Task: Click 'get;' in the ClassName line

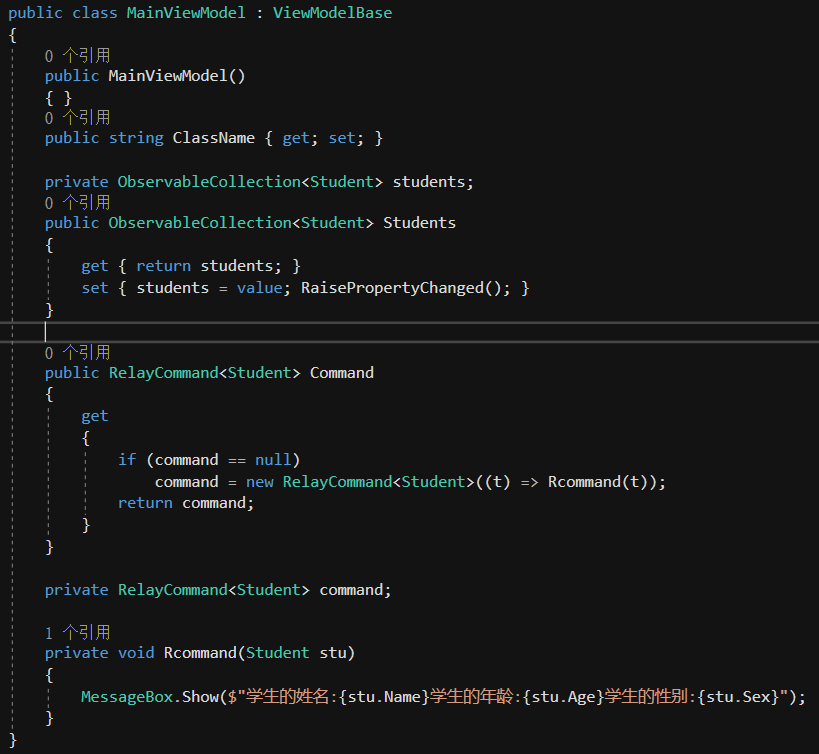Action: [300, 138]
